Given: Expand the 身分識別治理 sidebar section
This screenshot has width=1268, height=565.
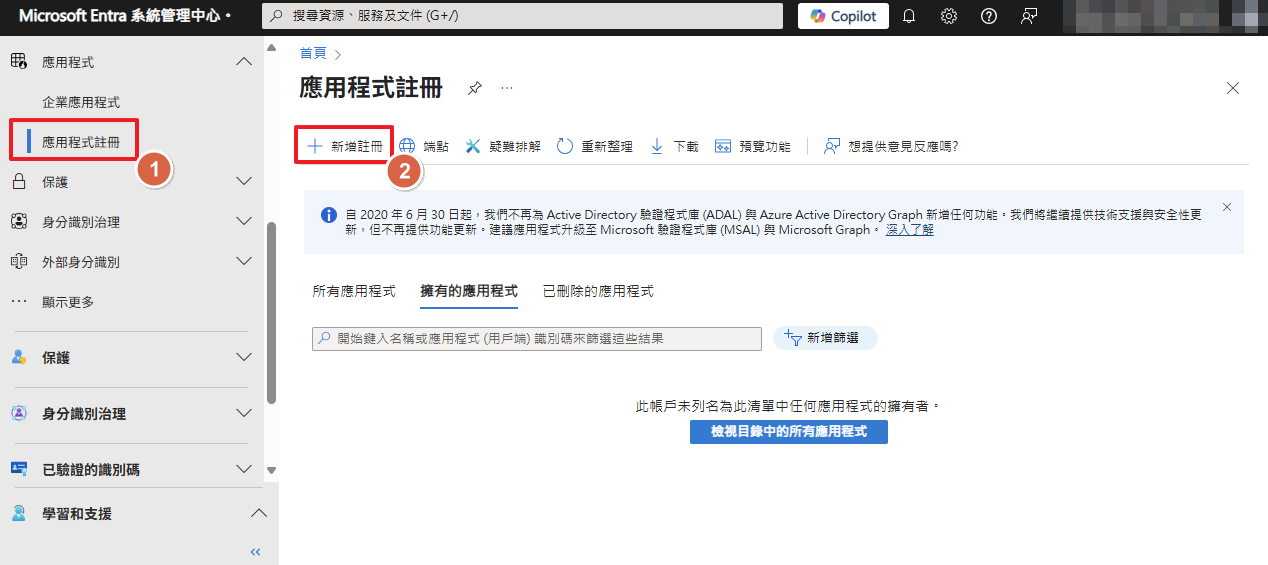Looking at the screenshot, I should pos(243,222).
